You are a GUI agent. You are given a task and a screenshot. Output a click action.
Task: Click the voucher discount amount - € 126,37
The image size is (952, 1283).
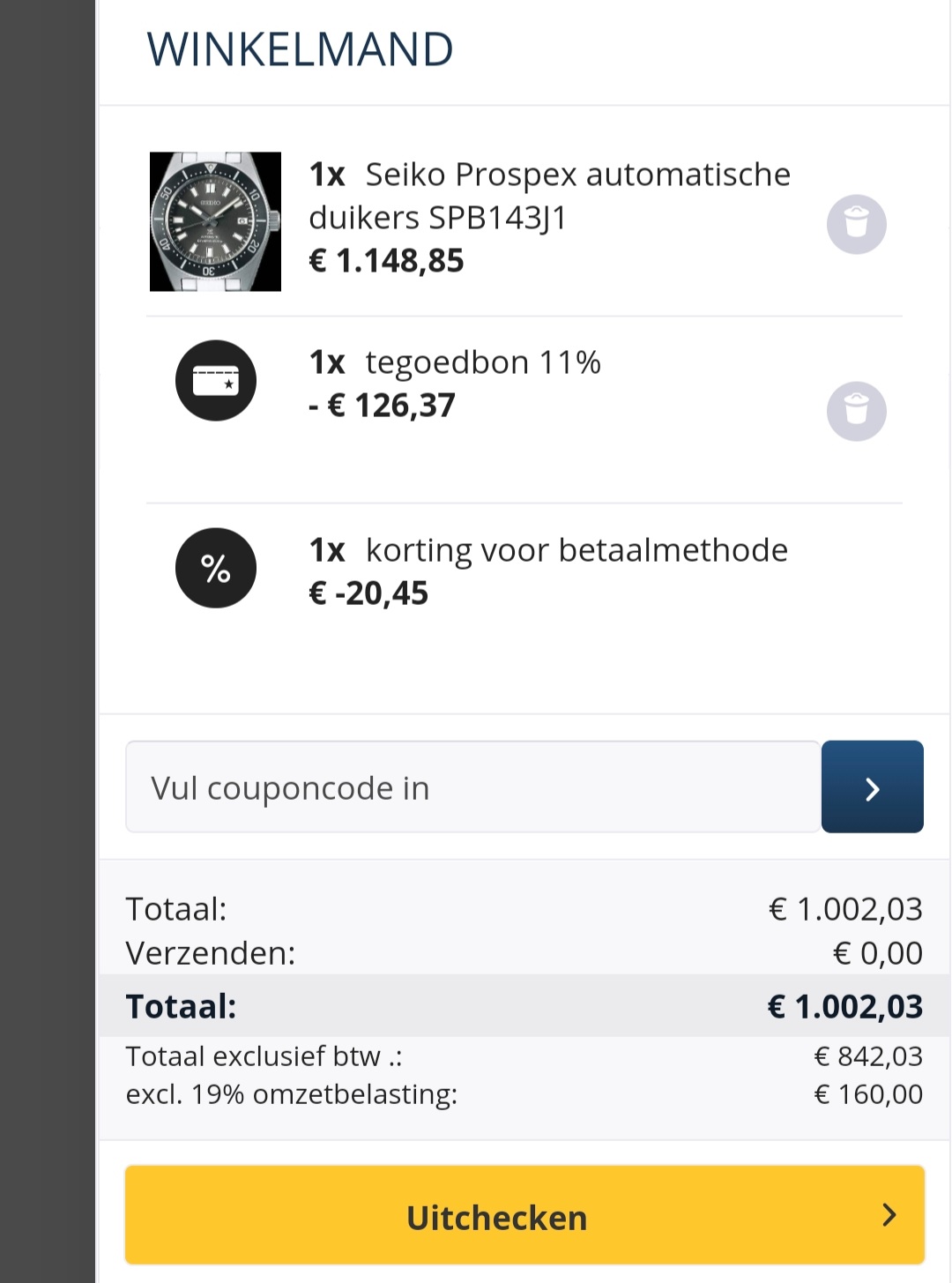(383, 406)
